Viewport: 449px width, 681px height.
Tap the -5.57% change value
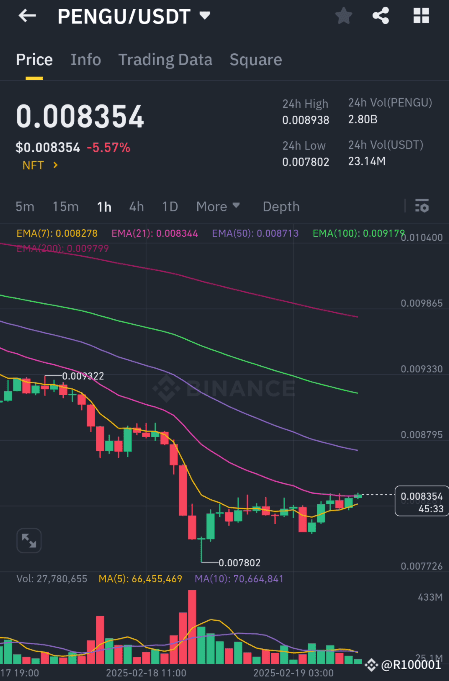(109, 148)
